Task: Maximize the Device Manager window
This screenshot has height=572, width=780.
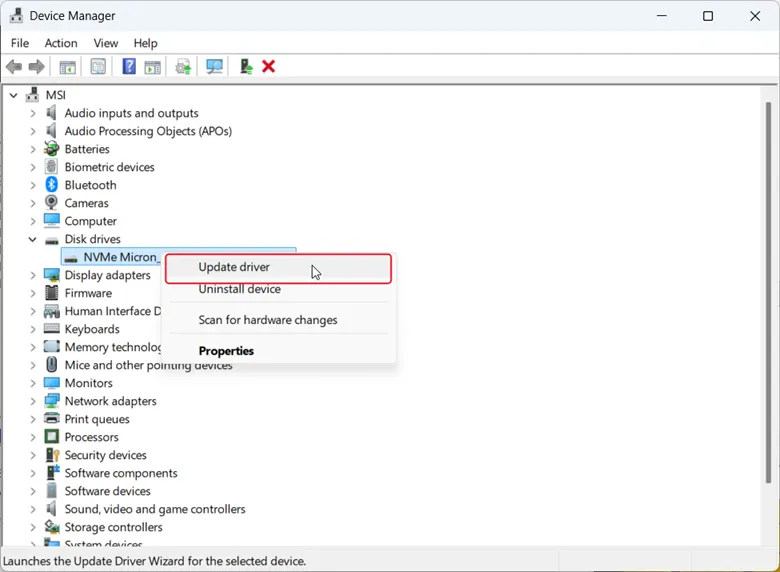Action: [x=708, y=16]
